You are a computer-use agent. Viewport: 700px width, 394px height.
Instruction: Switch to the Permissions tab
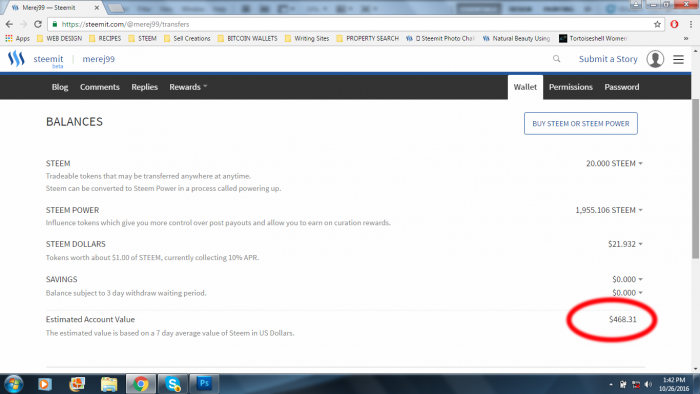pyautogui.click(x=571, y=87)
